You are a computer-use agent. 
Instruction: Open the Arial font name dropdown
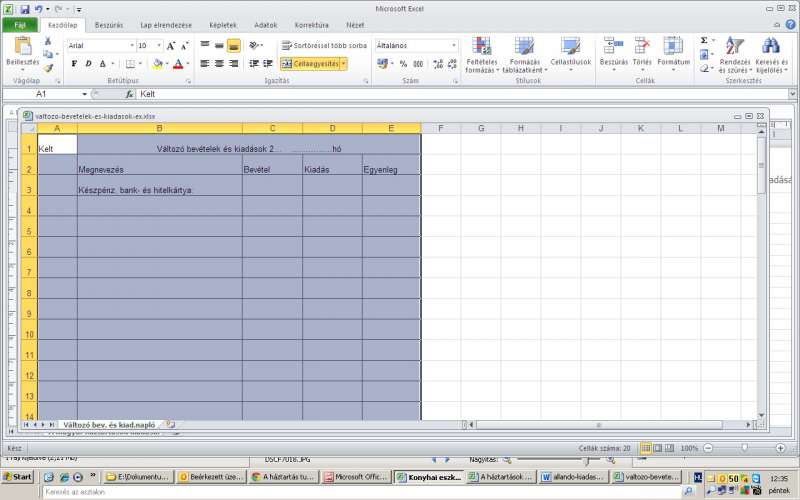(132, 45)
